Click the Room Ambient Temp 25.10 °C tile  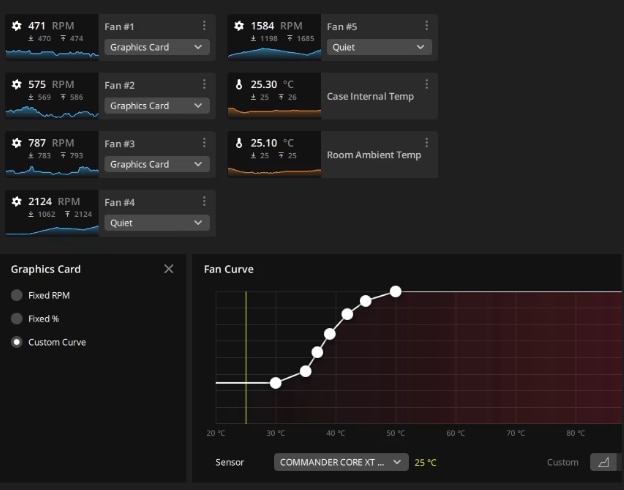(274, 154)
